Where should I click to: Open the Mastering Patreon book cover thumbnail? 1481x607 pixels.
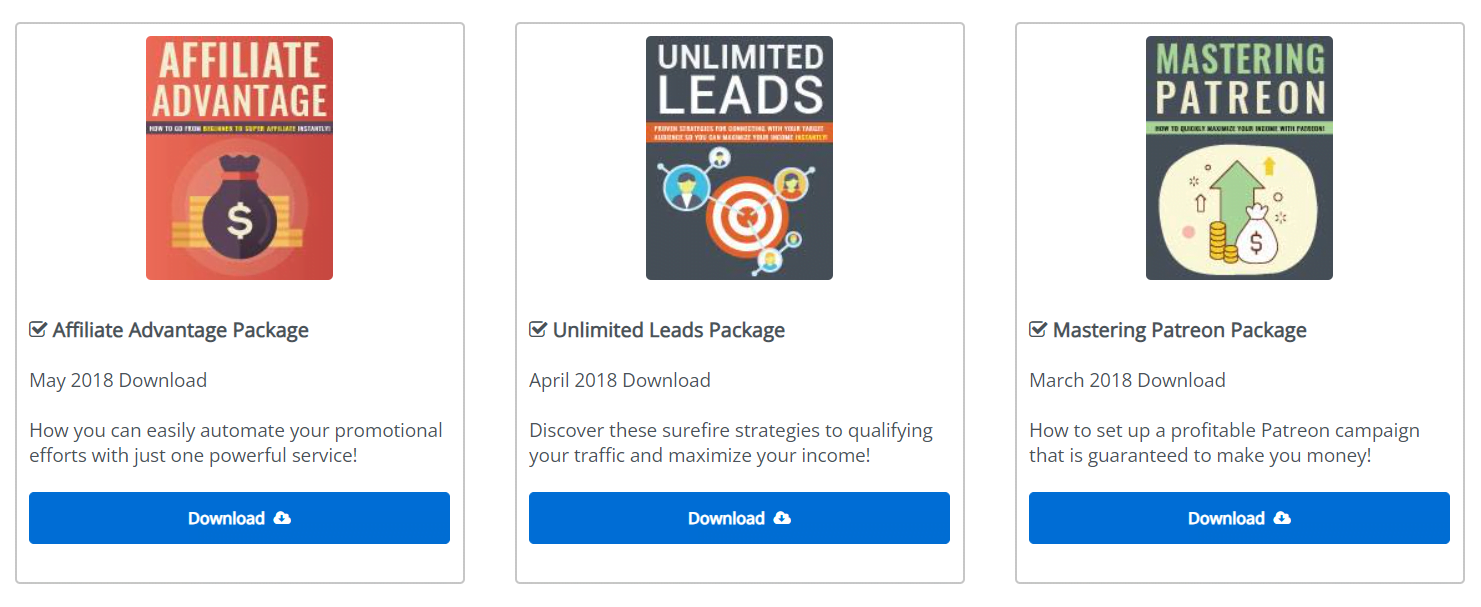point(1239,158)
